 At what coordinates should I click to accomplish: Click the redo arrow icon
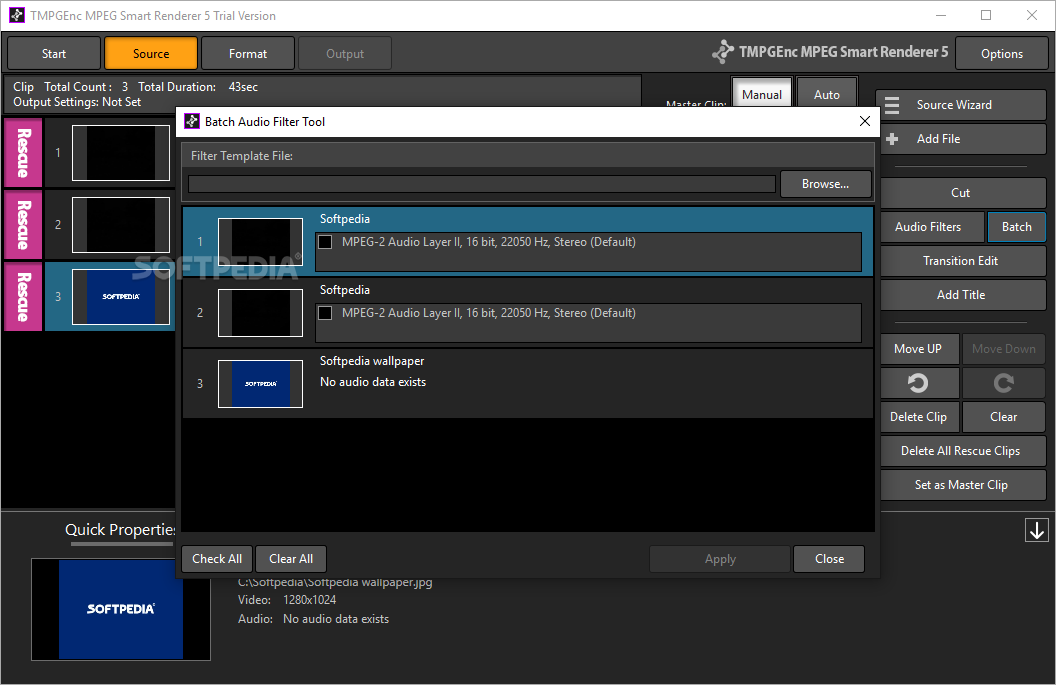click(1003, 383)
